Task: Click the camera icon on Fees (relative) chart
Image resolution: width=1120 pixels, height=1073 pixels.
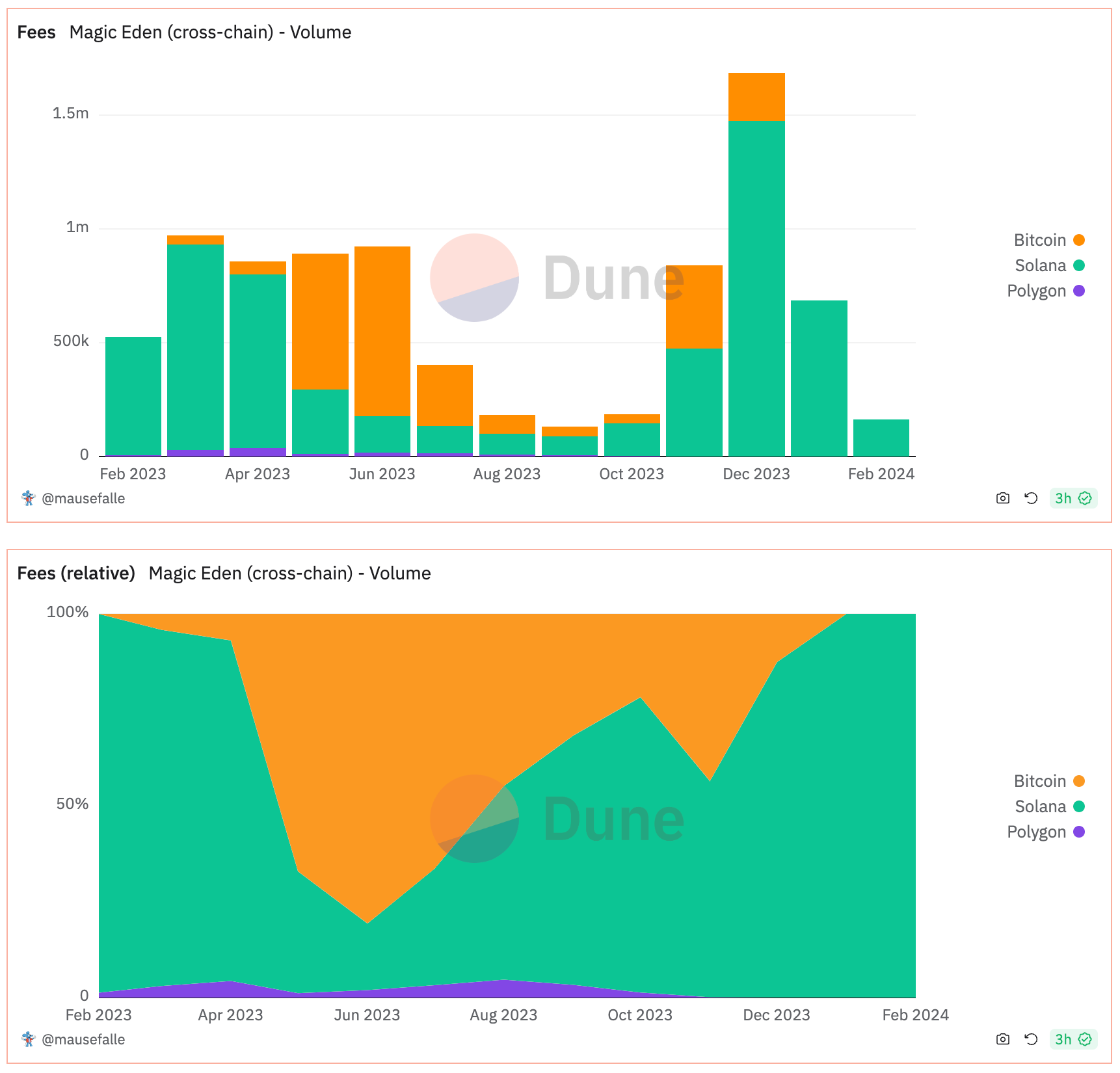Action: tap(1002, 1039)
